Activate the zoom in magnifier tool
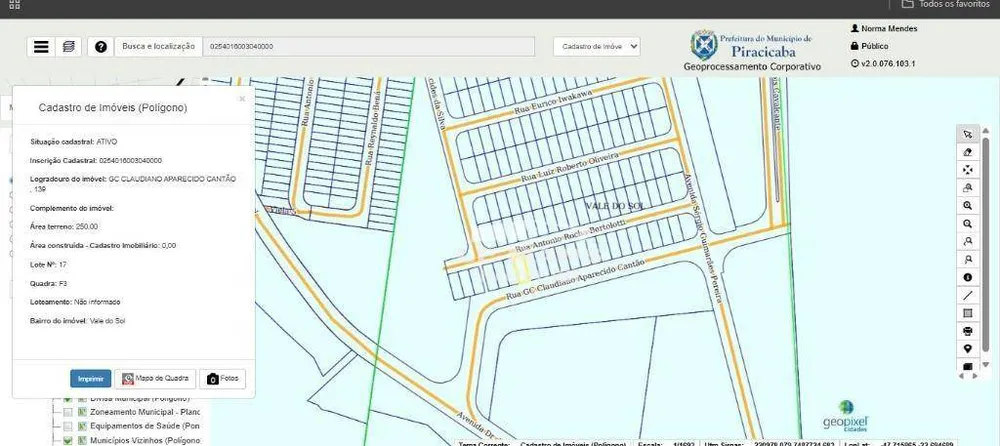Viewport: 1000px width, 446px height. 967,205
